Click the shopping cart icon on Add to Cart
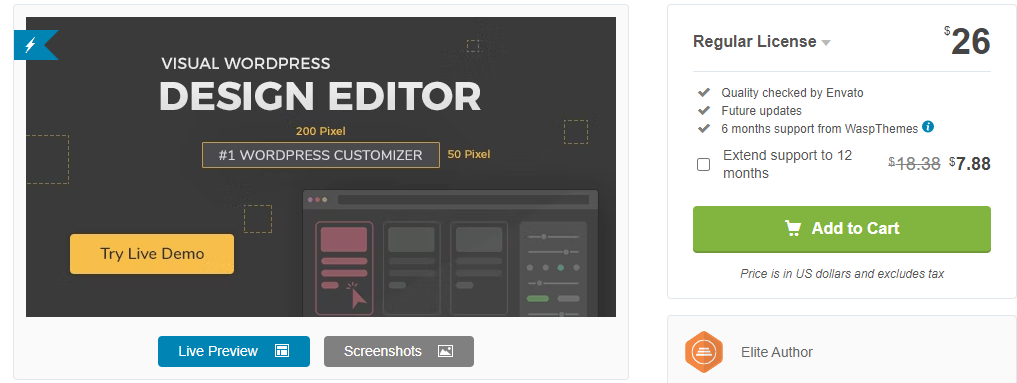Image resolution: width=1017 pixels, height=383 pixels. pos(793,228)
